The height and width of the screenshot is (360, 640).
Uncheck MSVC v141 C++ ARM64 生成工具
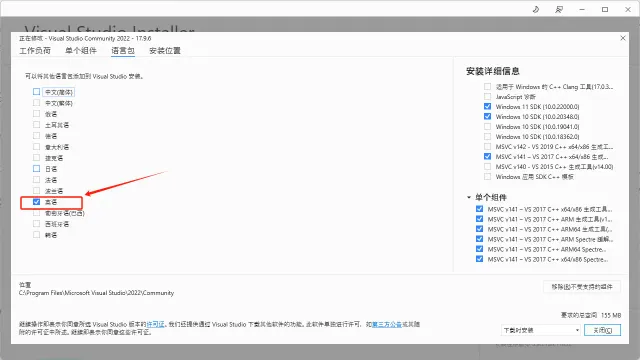click(480, 229)
